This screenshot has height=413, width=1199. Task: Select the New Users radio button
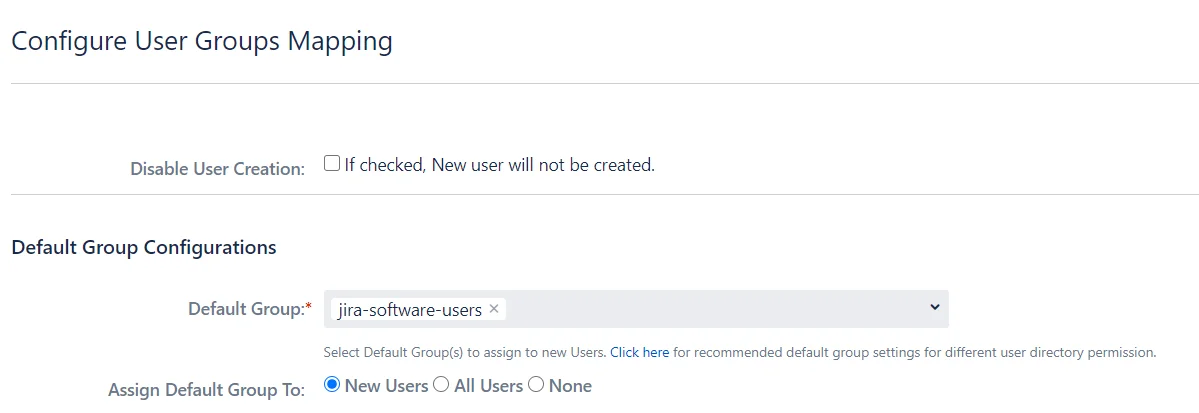pyautogui.click(x=332, y=385)
